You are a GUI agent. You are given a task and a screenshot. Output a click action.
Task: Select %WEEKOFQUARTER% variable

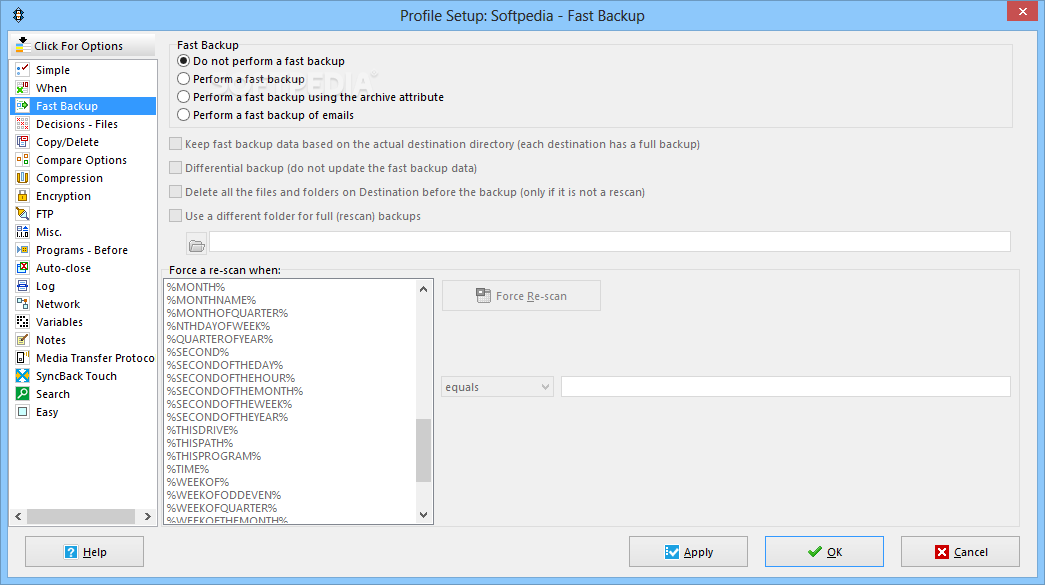tap(222, 508)
